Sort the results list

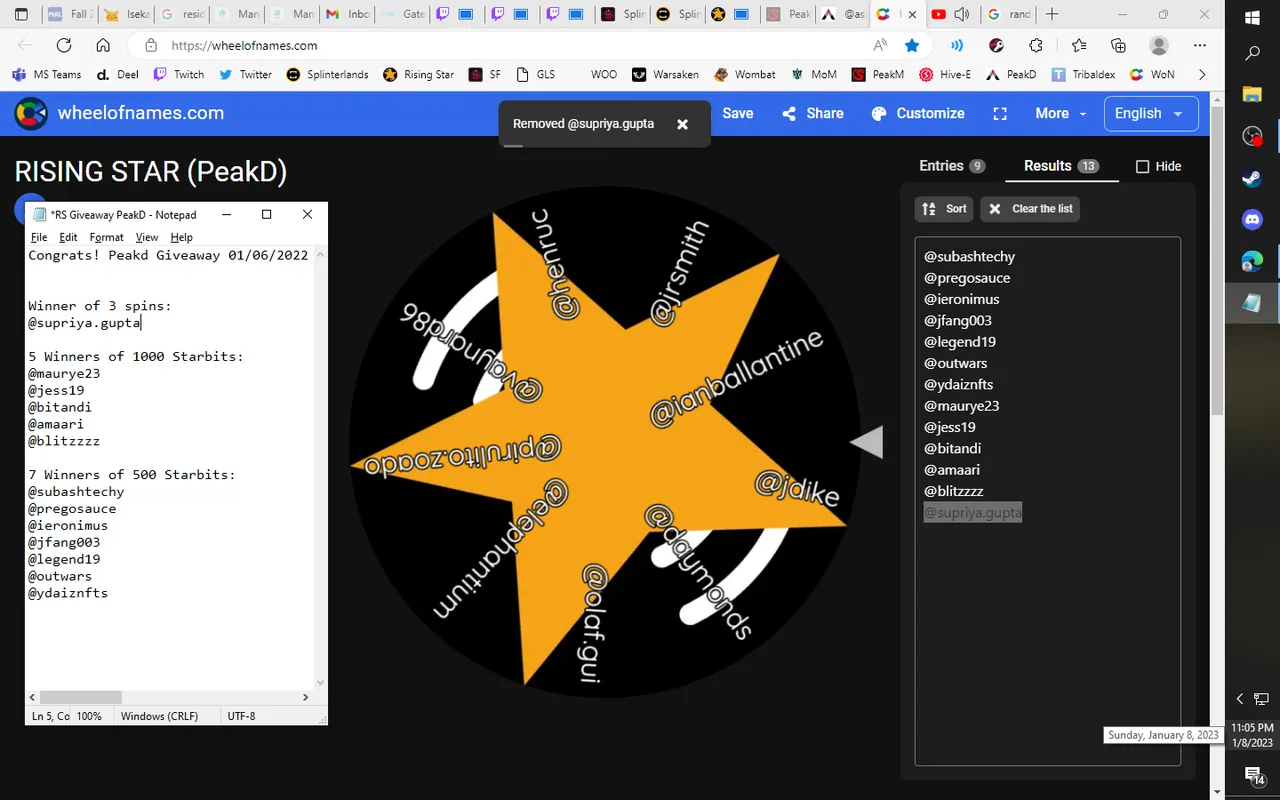pos(944,208)
